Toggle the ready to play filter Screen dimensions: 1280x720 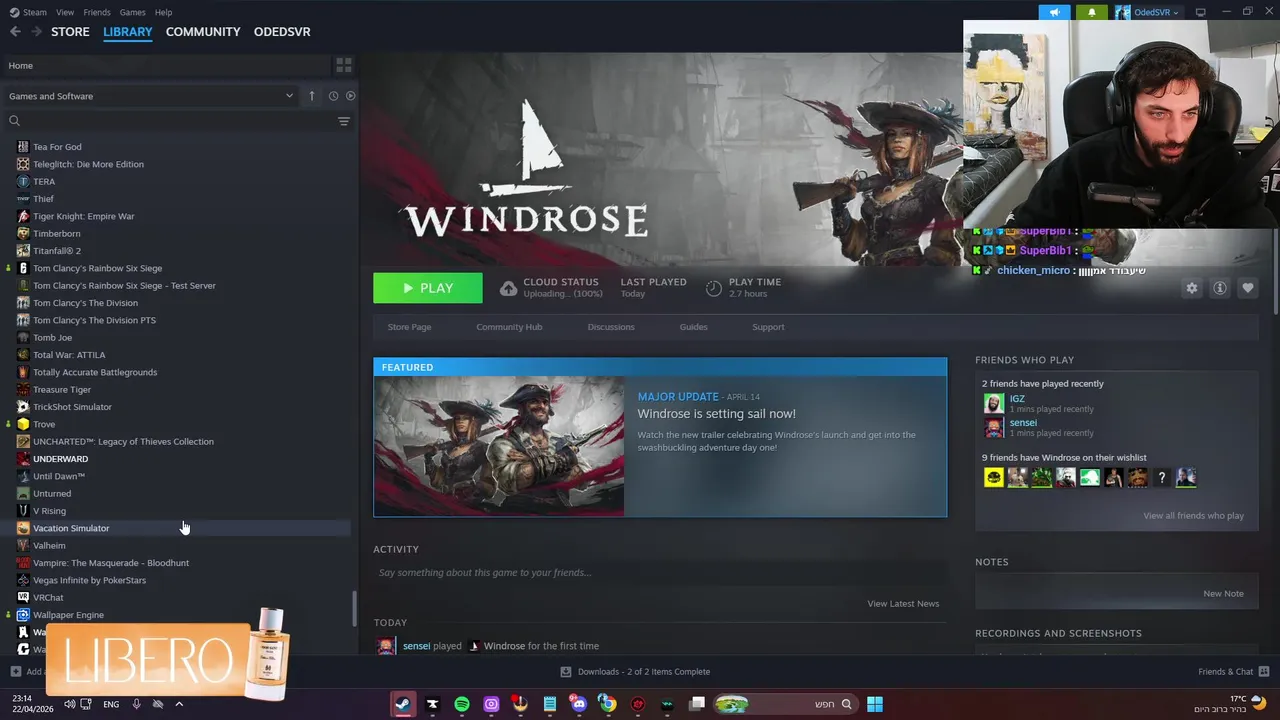[350, 96]
